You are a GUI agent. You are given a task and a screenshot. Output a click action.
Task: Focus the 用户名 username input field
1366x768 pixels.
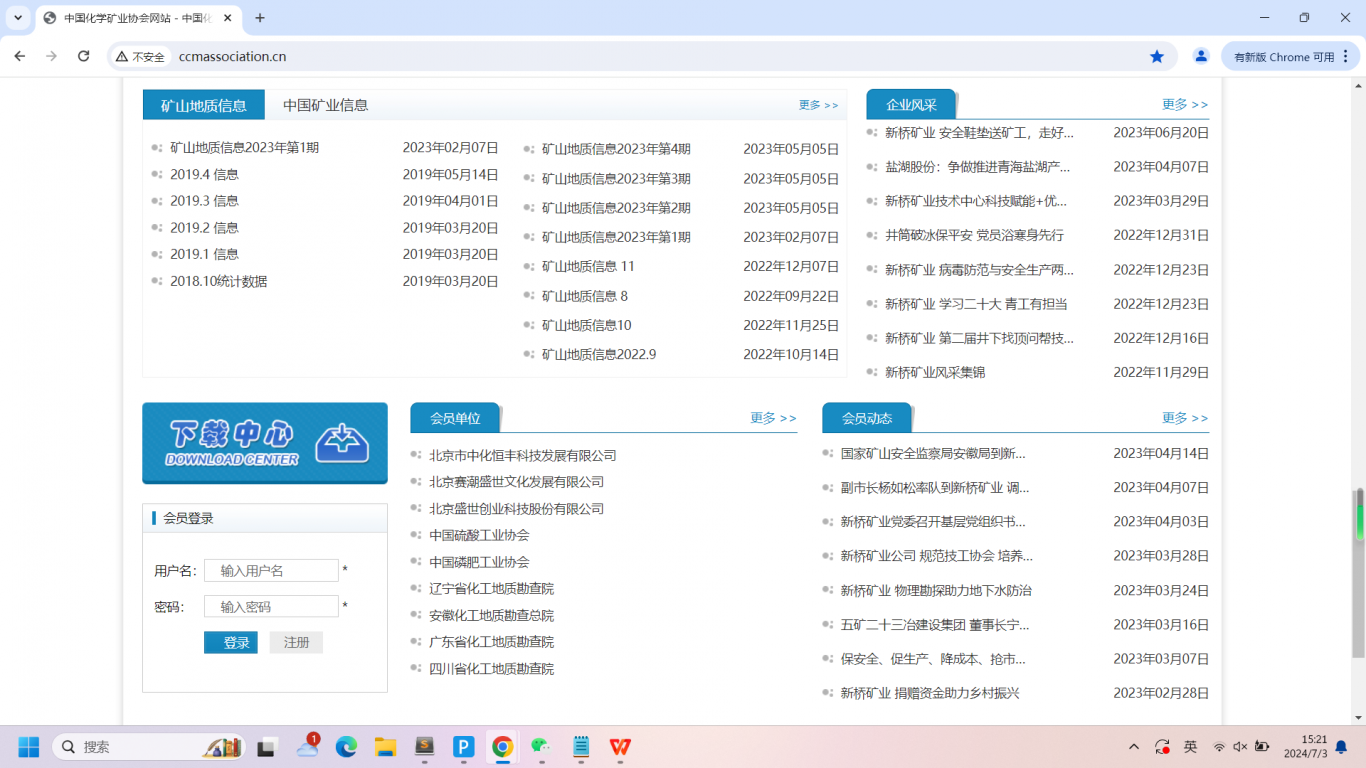(x=271, y=570)
